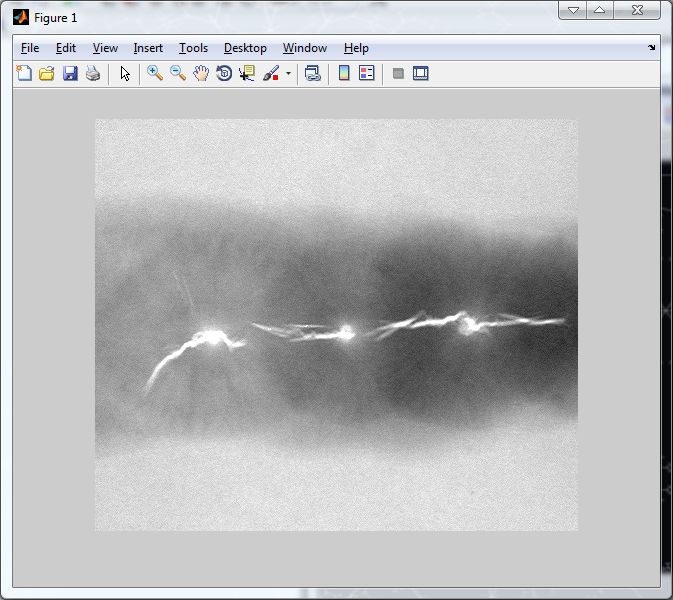The height and width of the screenshot is (600, 673).
Task: Show Plot Tools and dock figure
Action: pyautogui.click(x=421, y=73)
